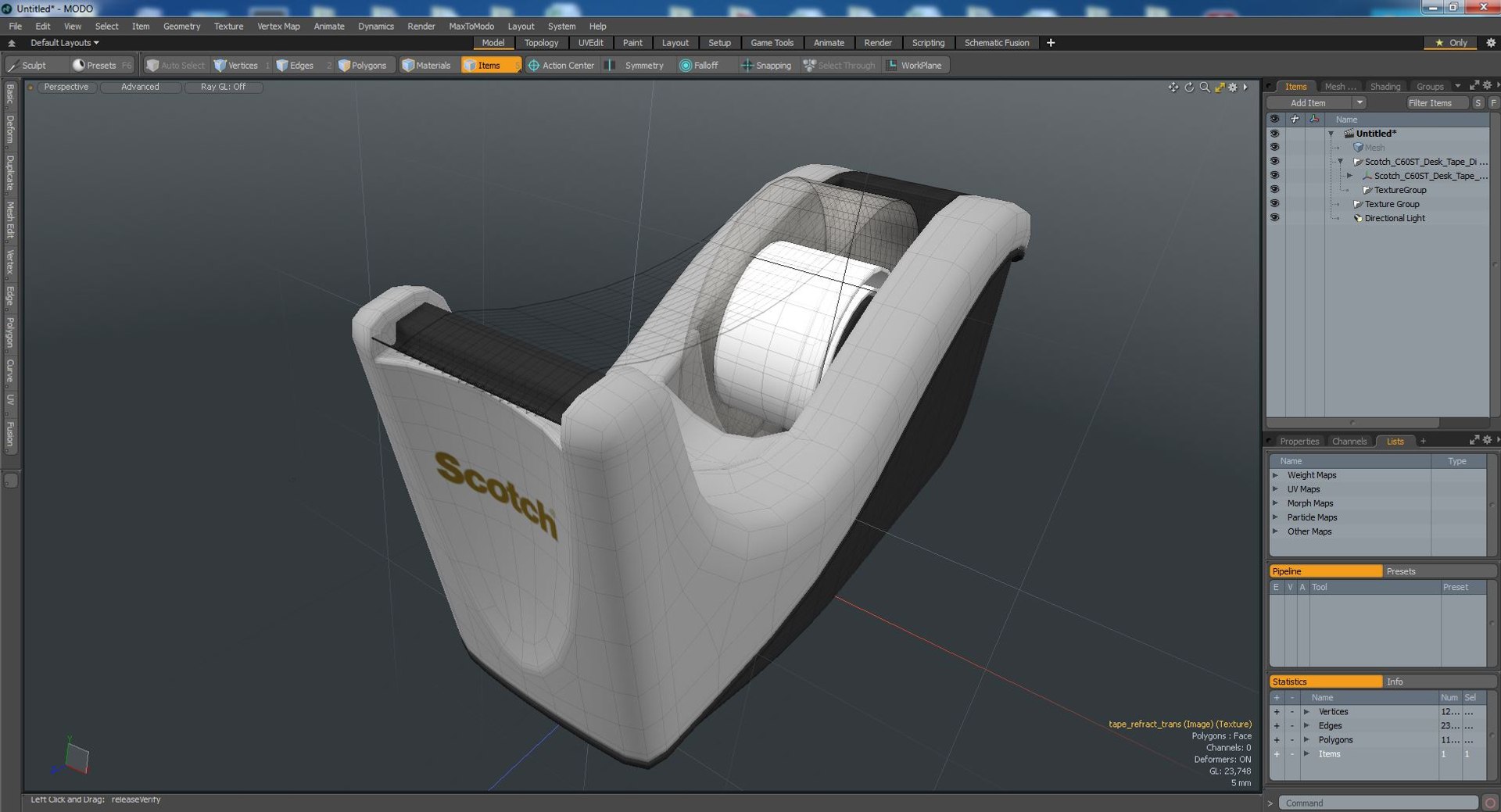Screen dimensions: 1501x812
Task: Expand Weight Maps list
Action: point(1276,475)
